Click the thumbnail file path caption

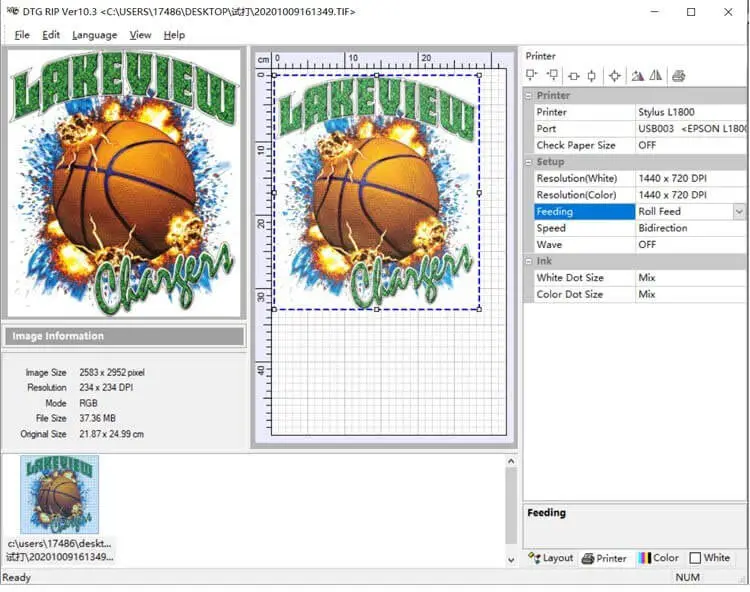coord(59,550)
